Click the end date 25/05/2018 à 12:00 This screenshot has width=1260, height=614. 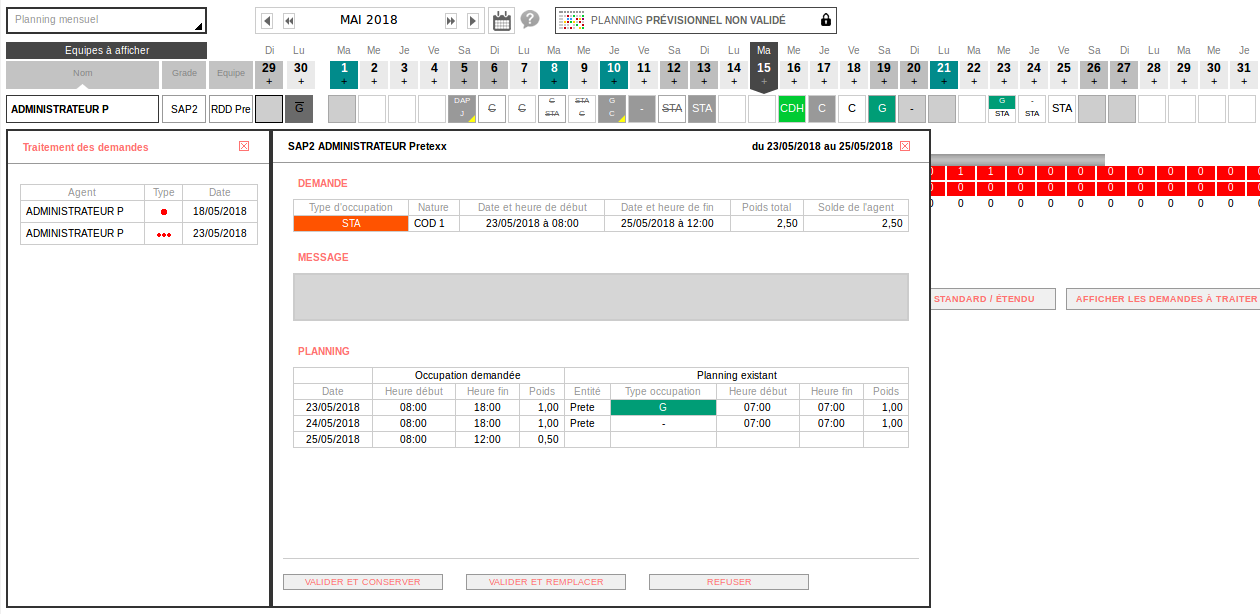click(668, 224)
